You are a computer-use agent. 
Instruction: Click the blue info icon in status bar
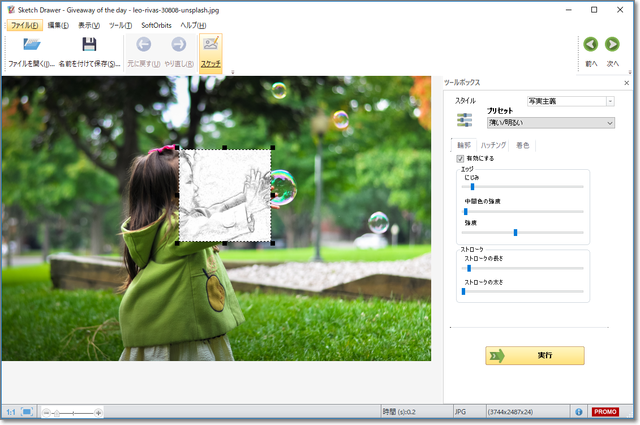[x=579, y=411]
